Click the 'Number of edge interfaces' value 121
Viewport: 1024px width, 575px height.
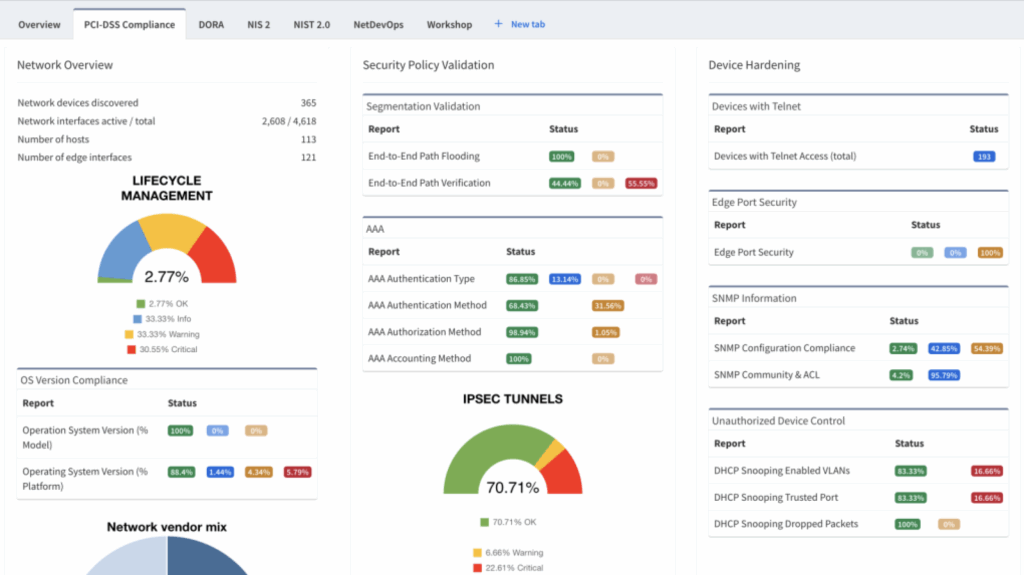pyautogui.click(x=308, y=157)
